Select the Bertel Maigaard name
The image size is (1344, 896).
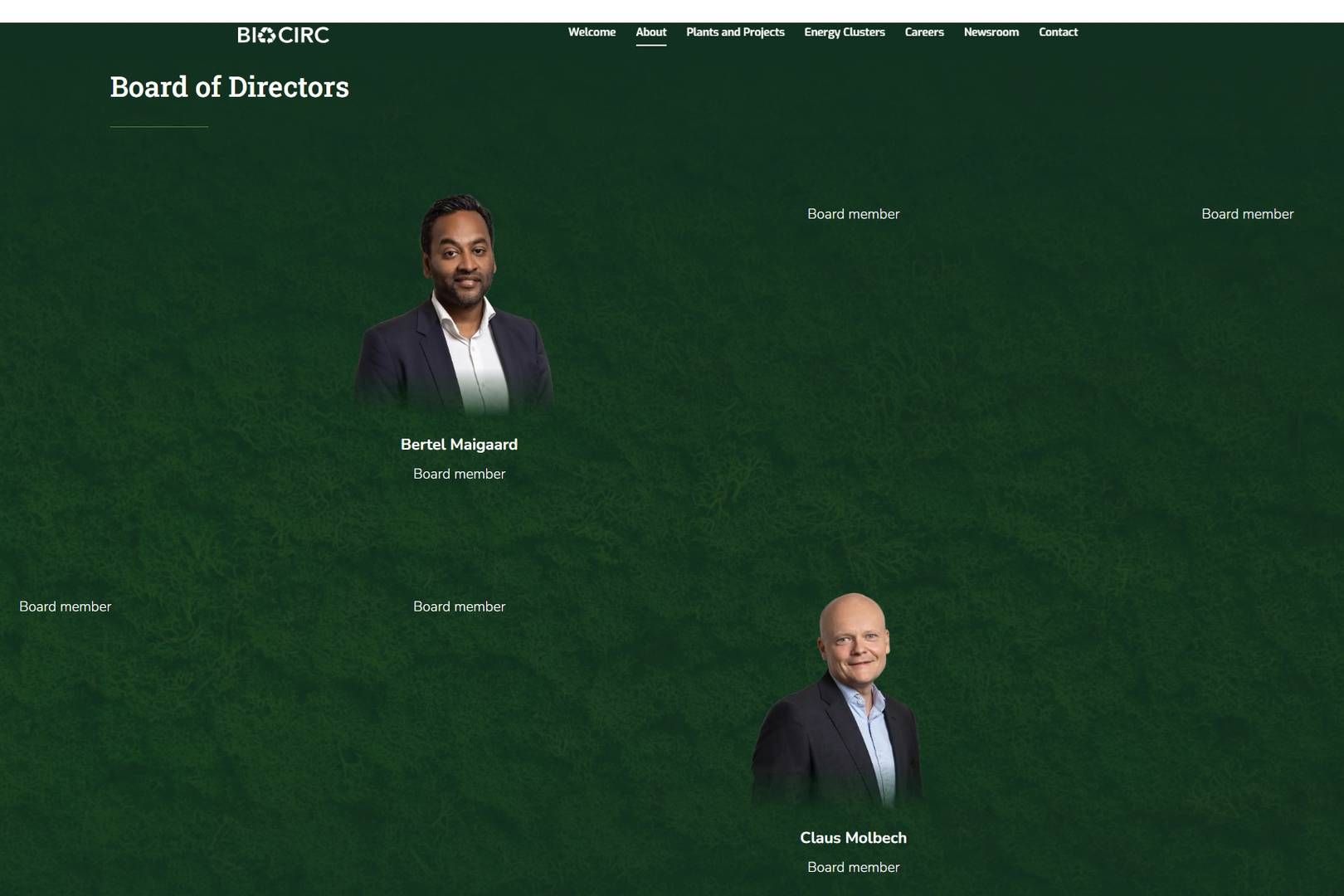(459, 445)
